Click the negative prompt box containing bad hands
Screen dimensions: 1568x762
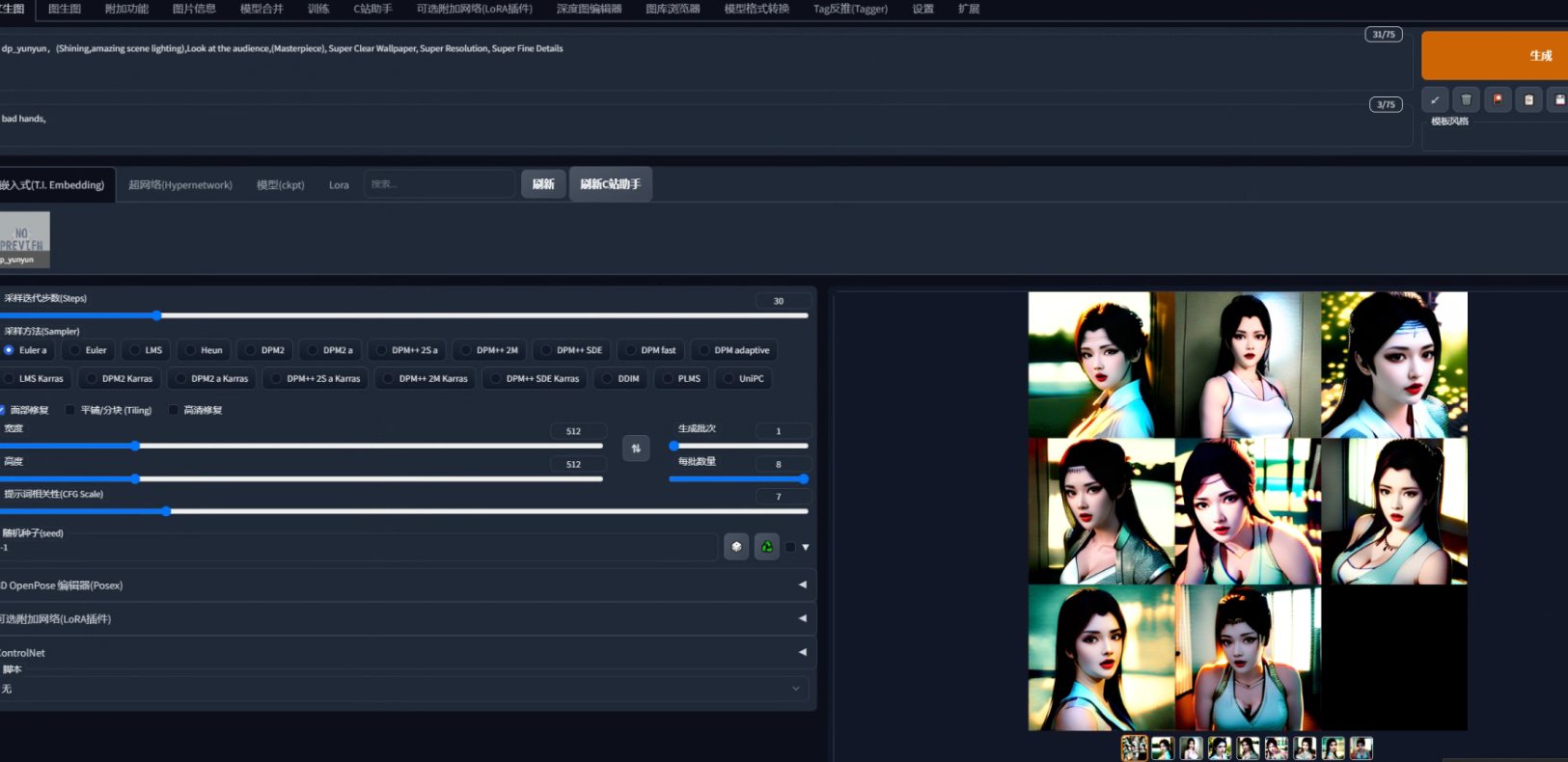[704, 125]
